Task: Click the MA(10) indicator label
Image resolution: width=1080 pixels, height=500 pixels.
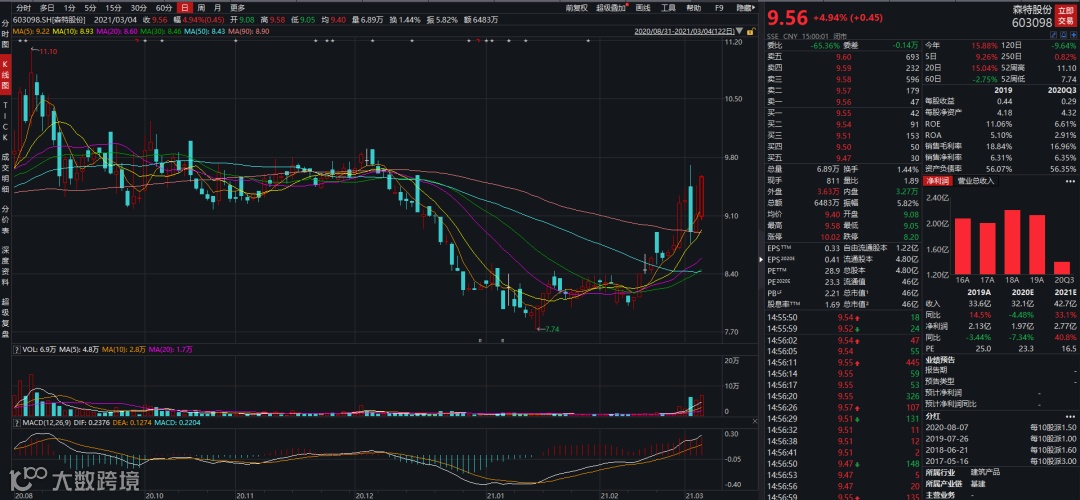Action: [75, 32]
